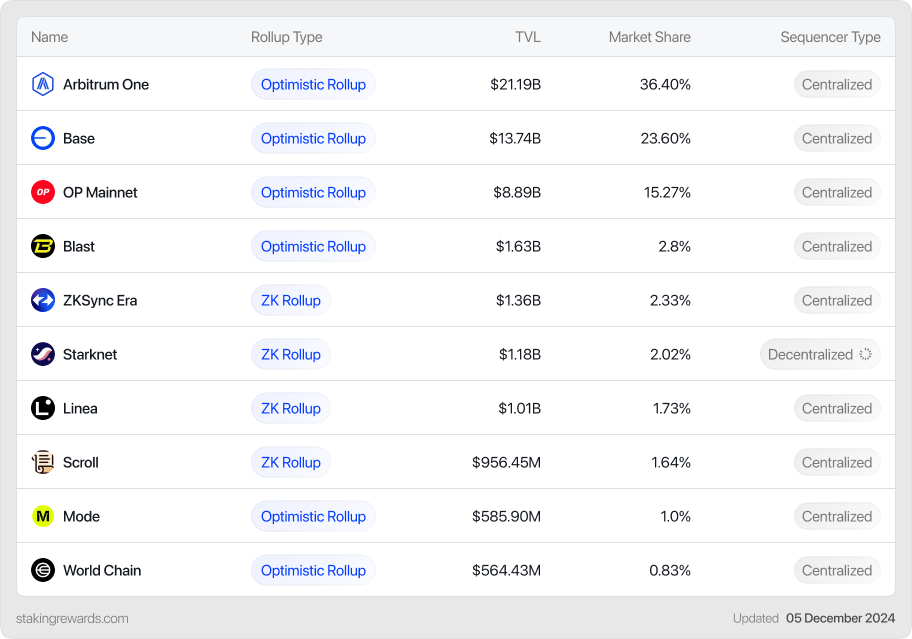This screenshot has width=912, height=639.
Task: Sort by the Name column header
Action: click(x=49, y=37)
